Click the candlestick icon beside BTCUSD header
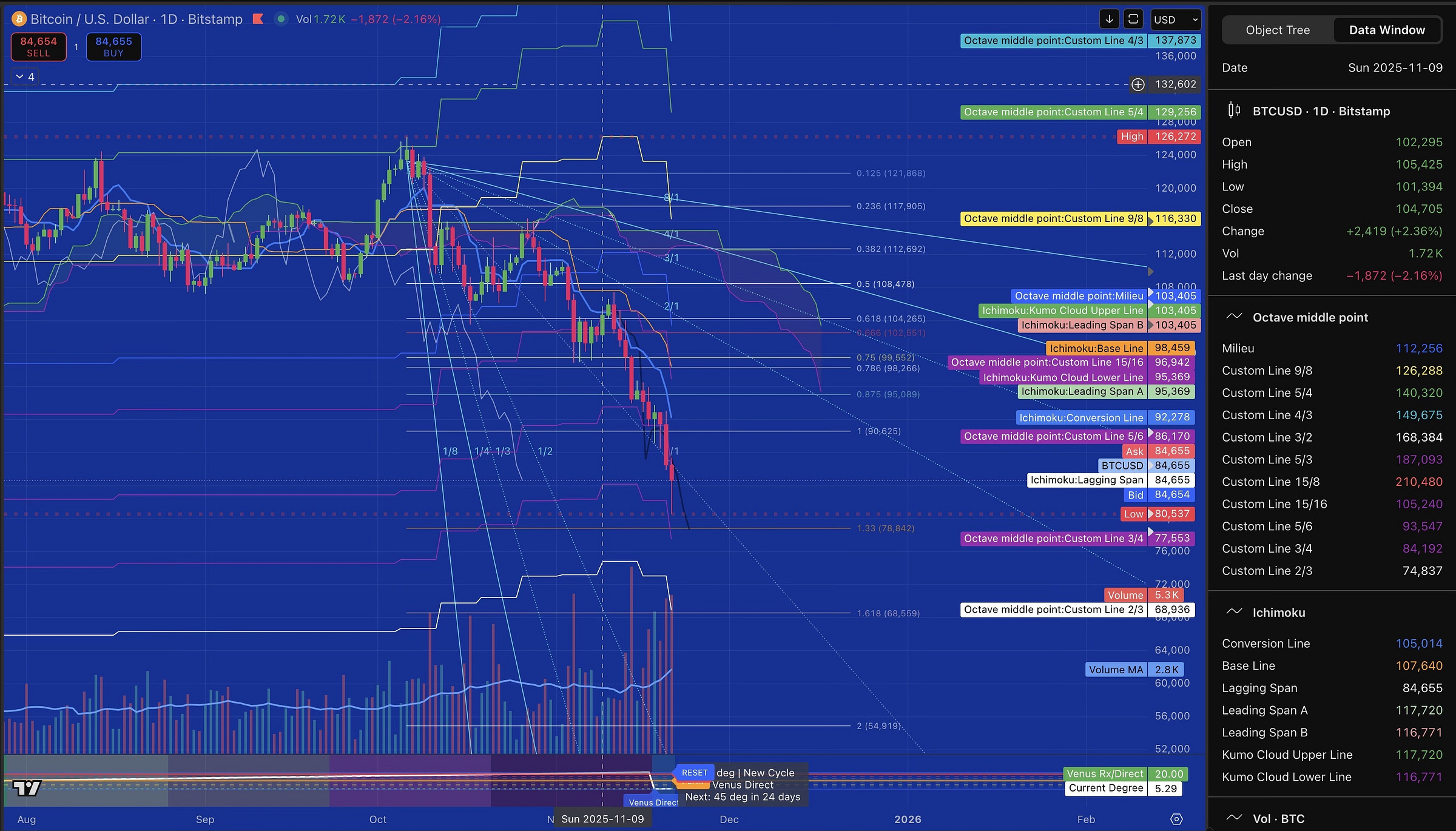This screenshot has width=1456, height=831. 1234,111
